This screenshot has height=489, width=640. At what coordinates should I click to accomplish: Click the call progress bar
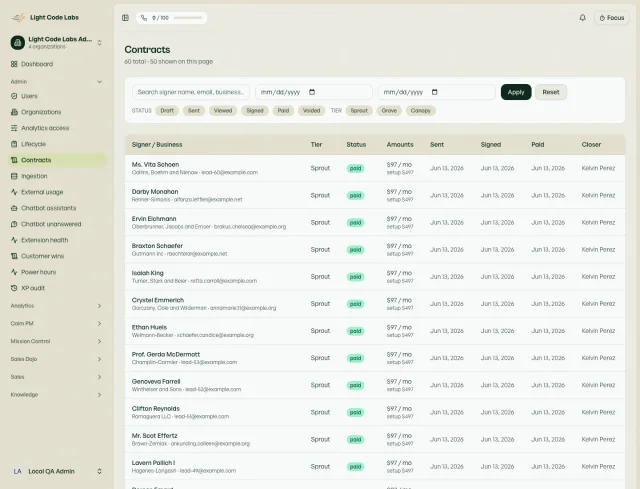188,18
